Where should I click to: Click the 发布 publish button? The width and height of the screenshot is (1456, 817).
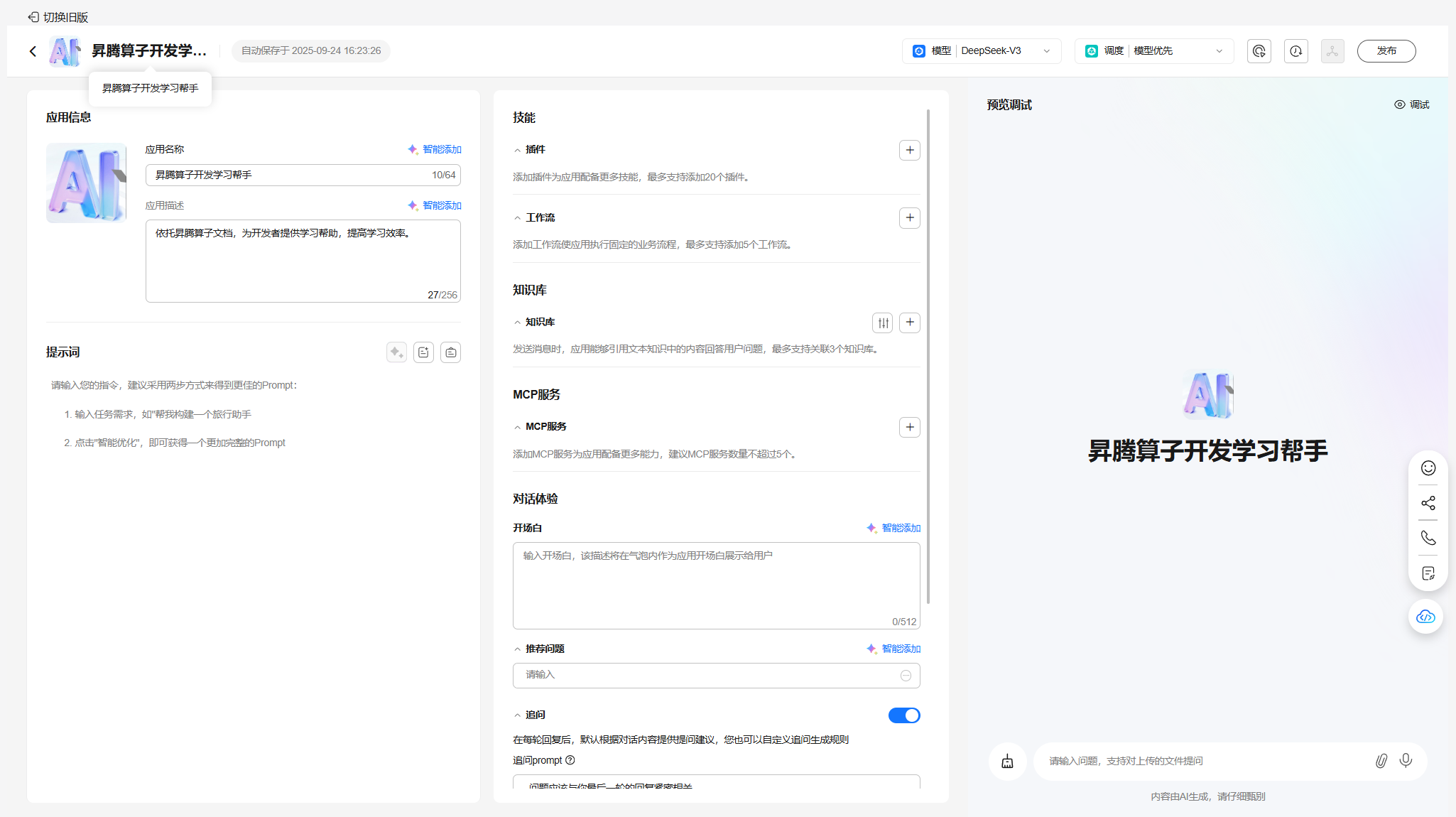click(1386, 51)
